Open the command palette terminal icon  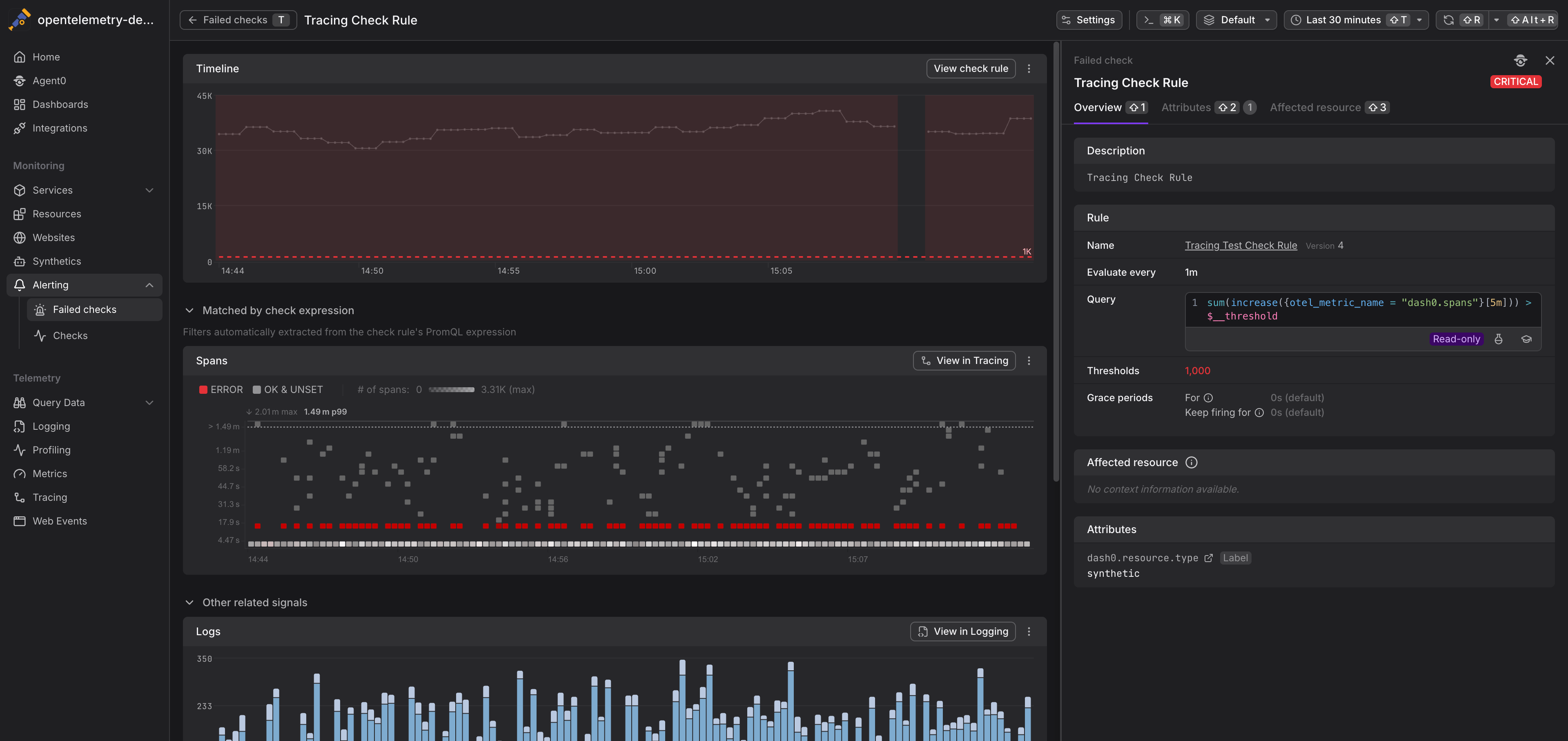coord(1149,20)
